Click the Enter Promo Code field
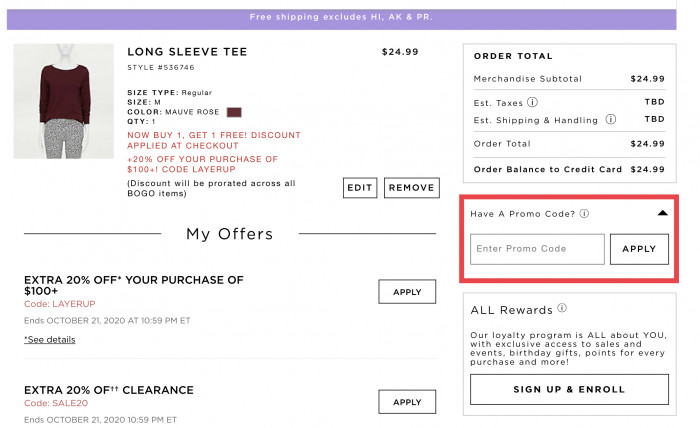Image resolution: width=700 pixels, height=428 pixels. click(x=537, y=249)
